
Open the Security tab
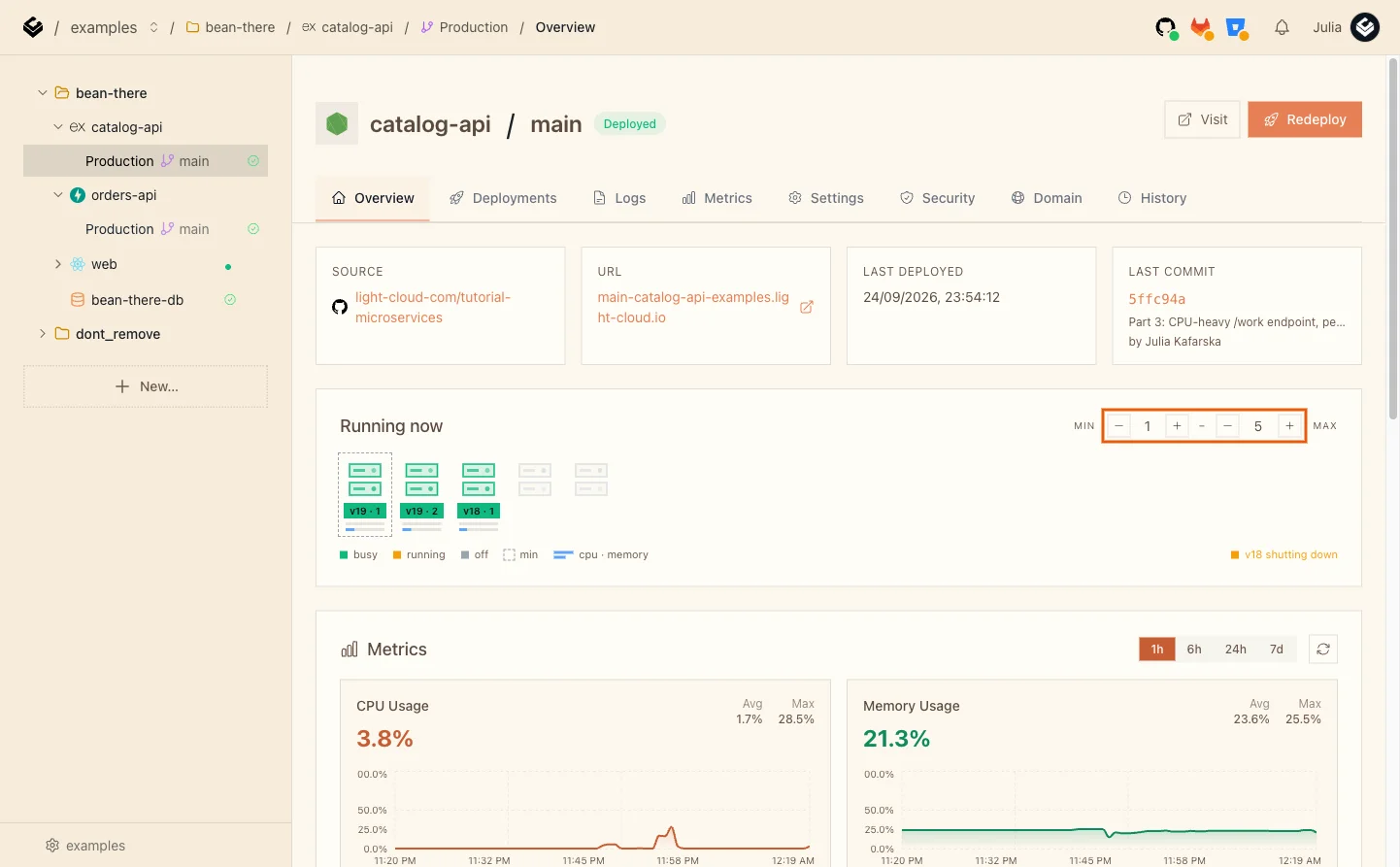[x=937, y=198]
